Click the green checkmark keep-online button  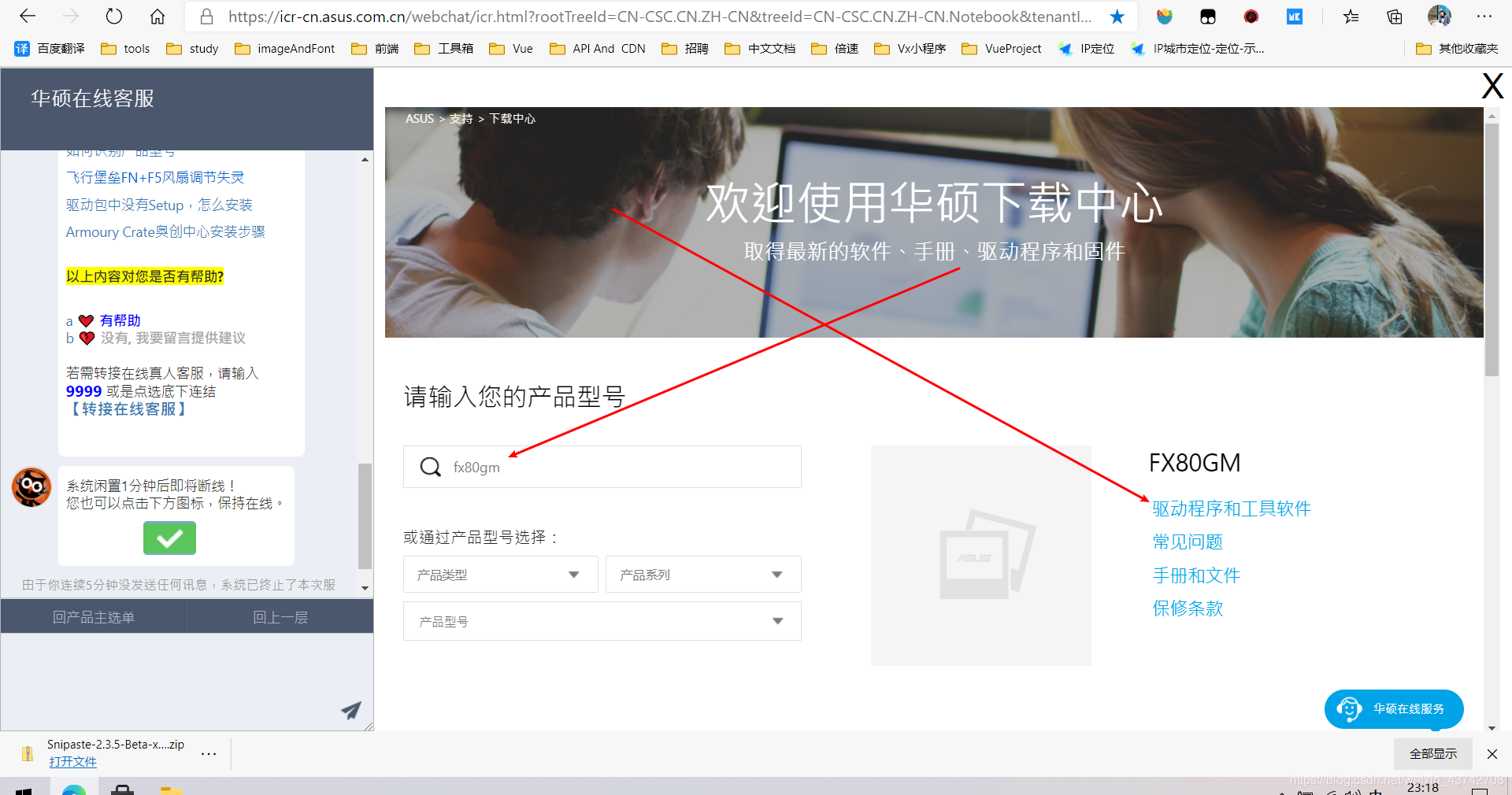pos(169,538)
